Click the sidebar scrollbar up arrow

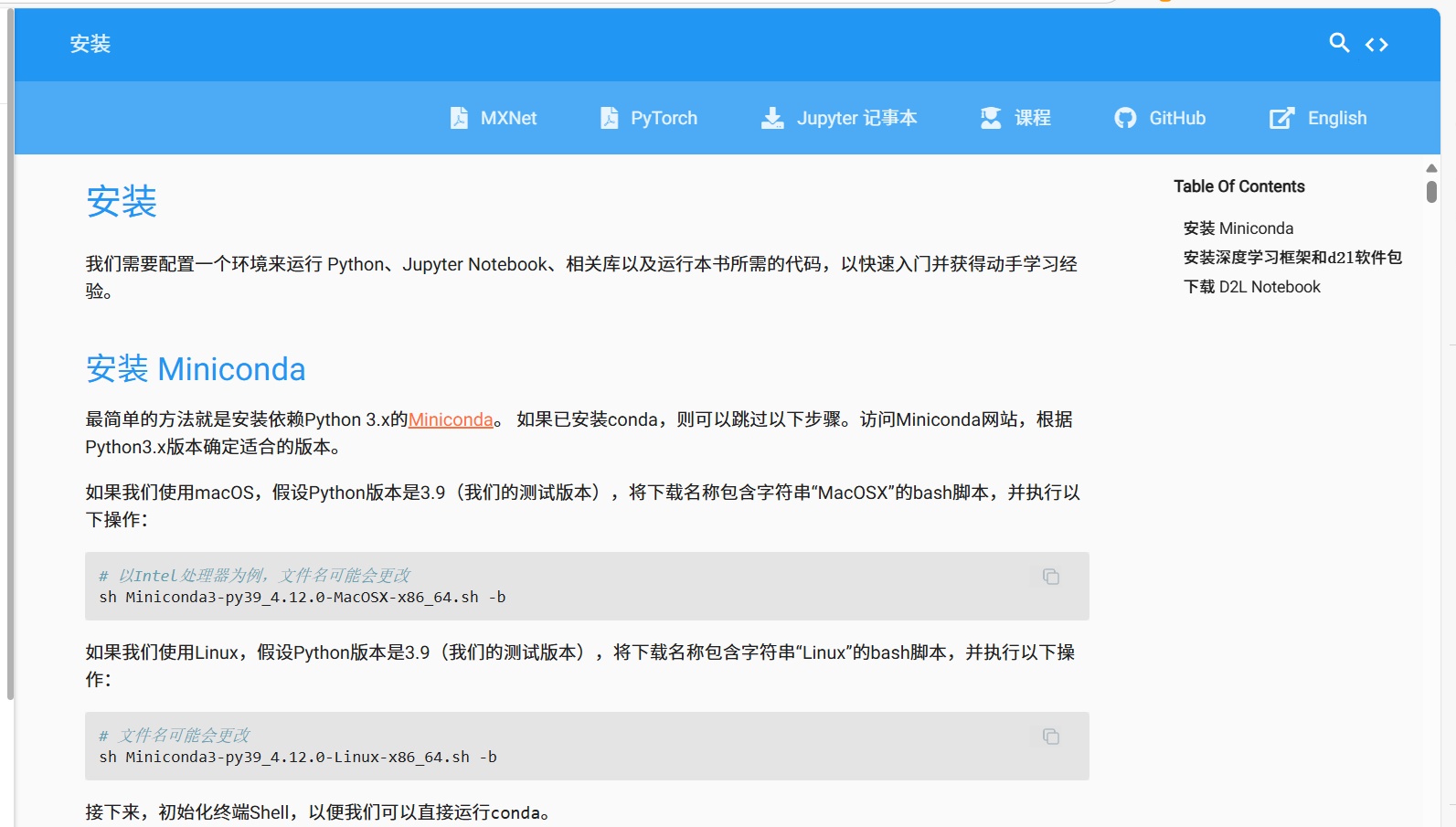click(x=1431, y=168)
